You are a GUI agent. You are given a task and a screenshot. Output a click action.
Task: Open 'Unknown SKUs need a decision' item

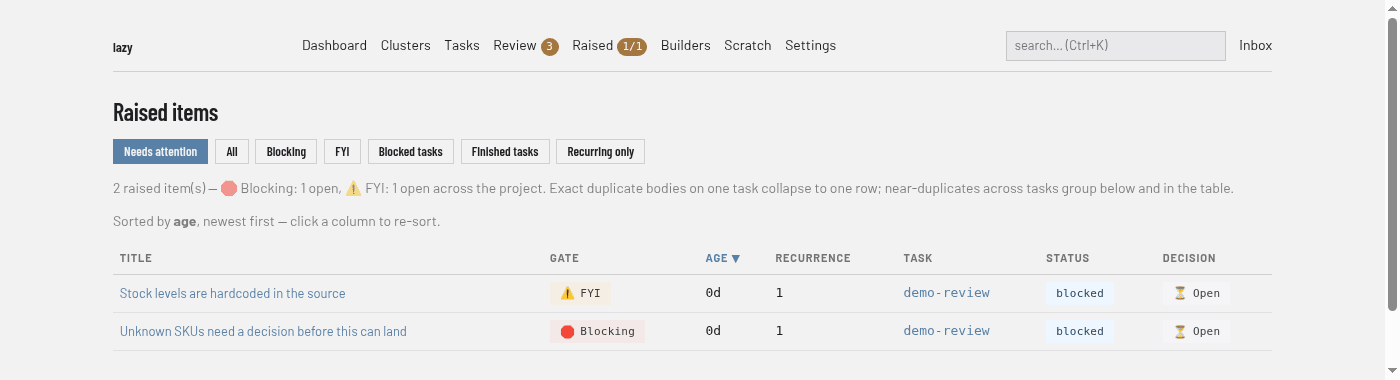pos(263,331)
